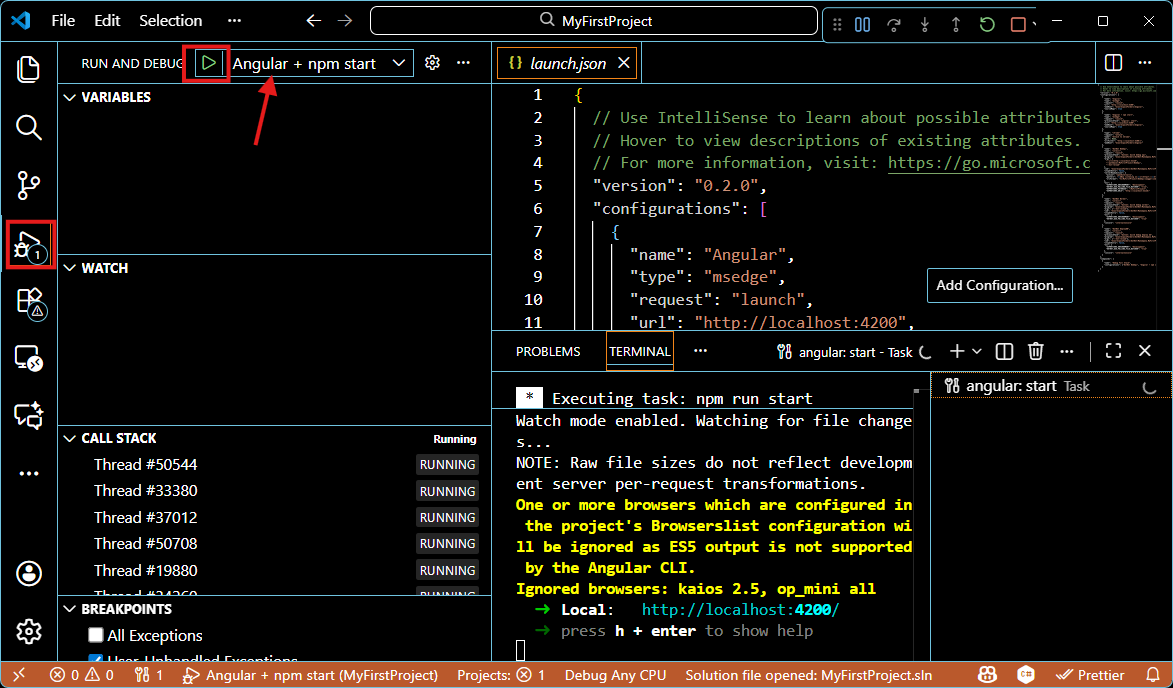Open the Selection menu
This screenshot has width=1173, height=688.
tap(170, 20)
